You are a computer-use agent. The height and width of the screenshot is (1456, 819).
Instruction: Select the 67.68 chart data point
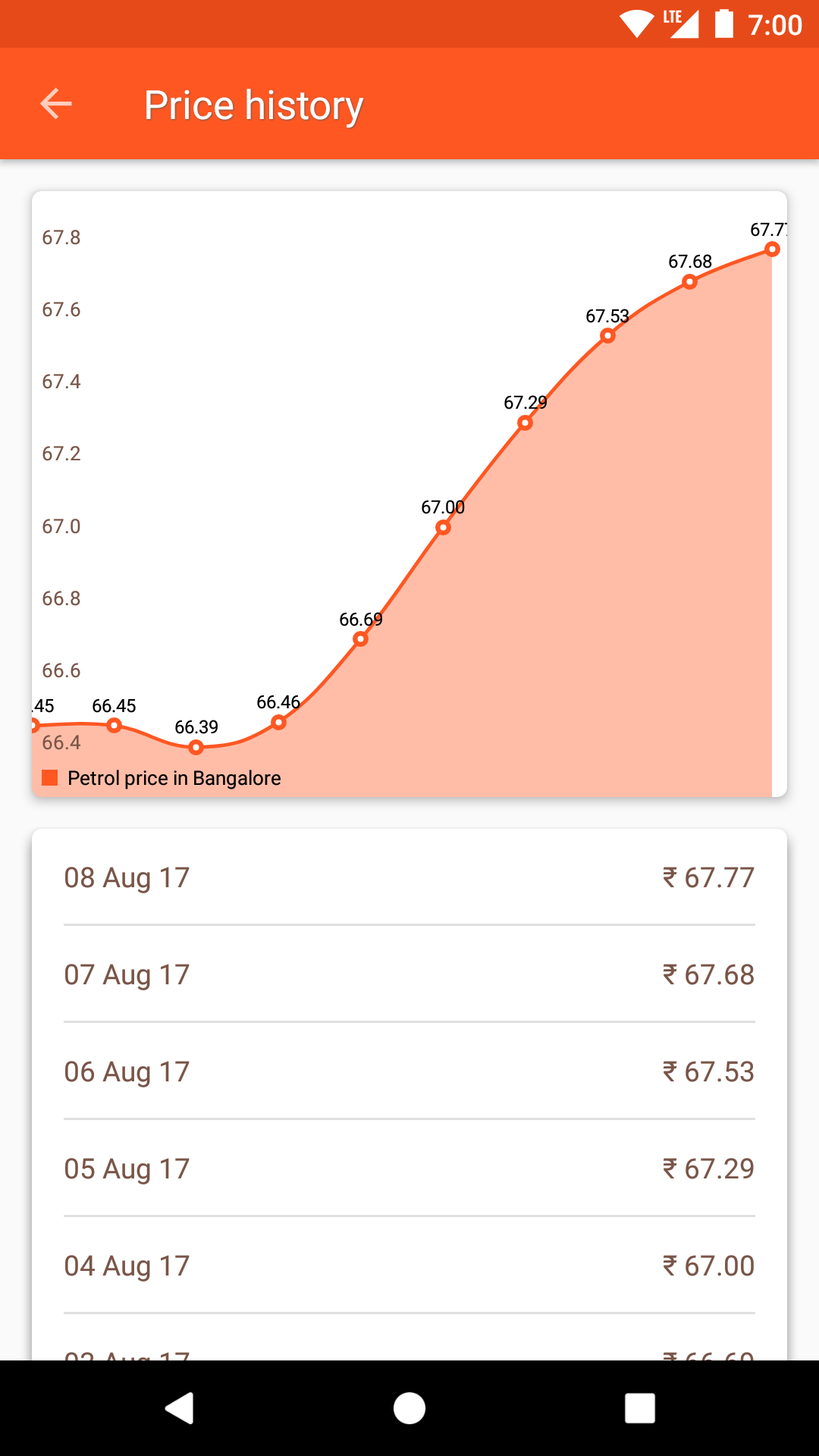click(689, 282)
